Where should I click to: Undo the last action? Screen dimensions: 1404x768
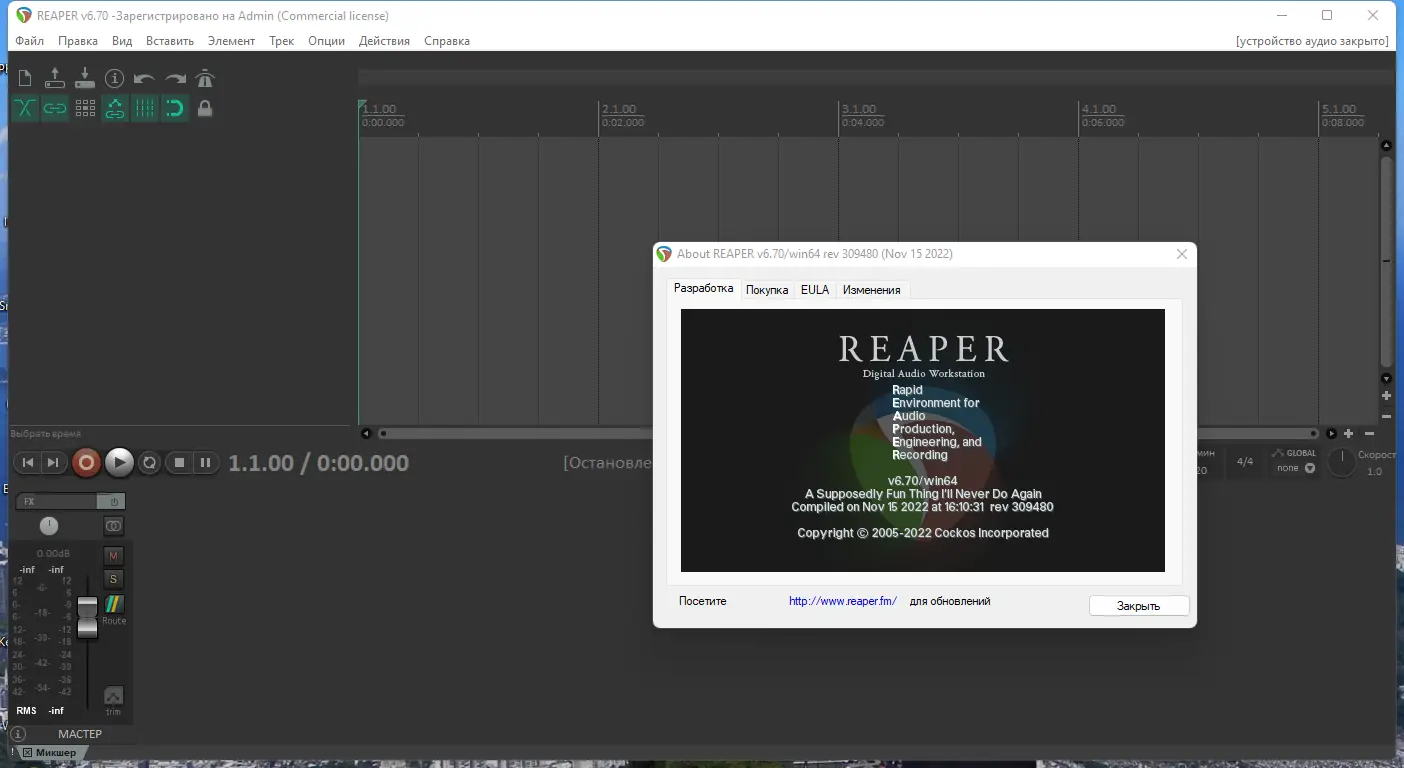click(142, 77)
